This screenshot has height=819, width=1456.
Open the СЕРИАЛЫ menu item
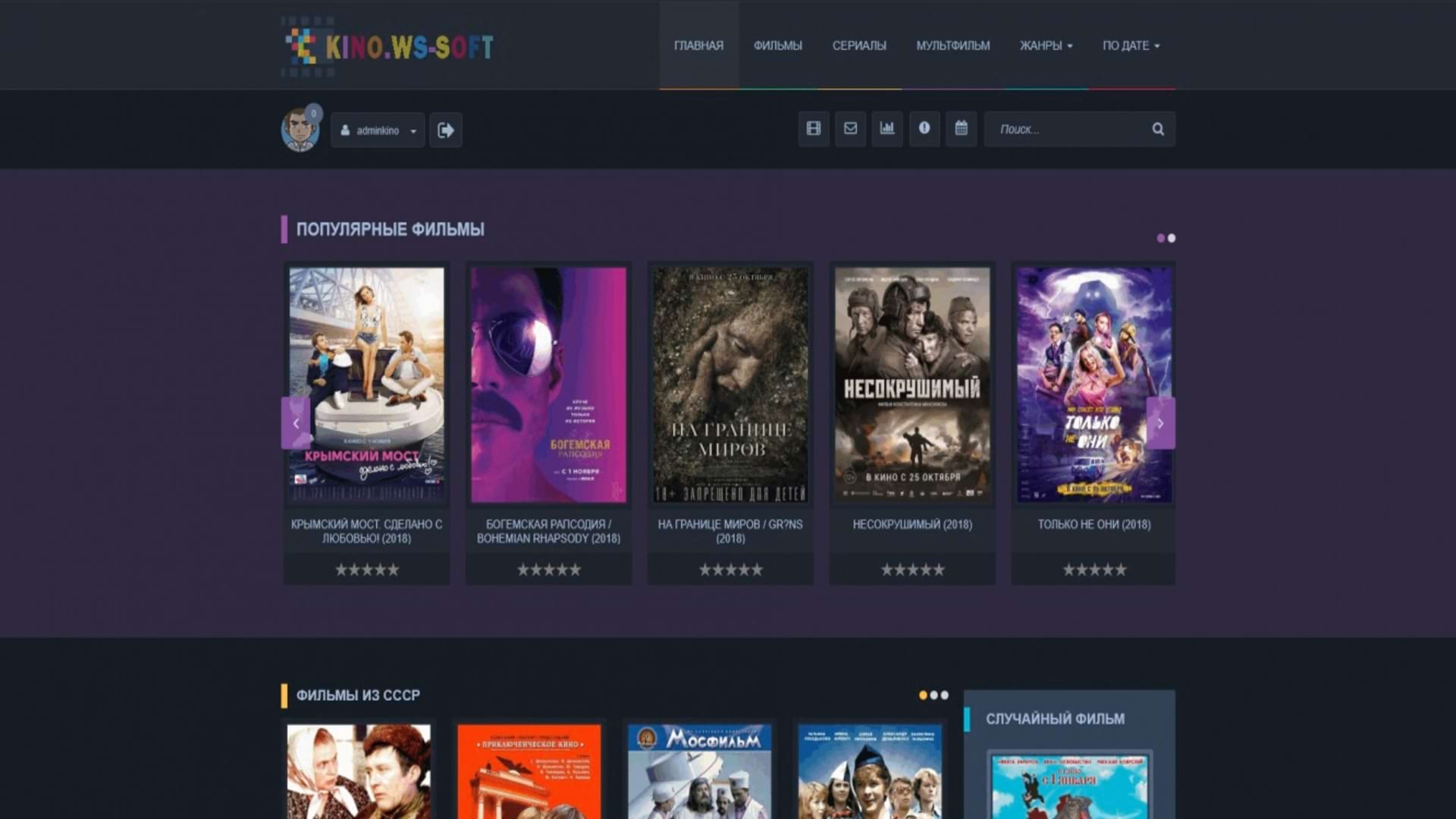point(859,45)
